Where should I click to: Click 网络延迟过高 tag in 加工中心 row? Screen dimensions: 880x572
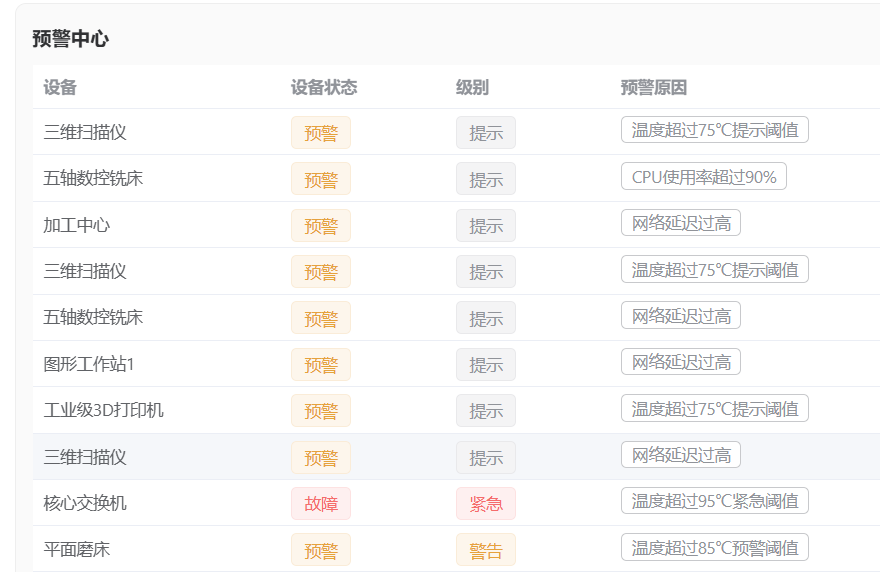point(681,223)
